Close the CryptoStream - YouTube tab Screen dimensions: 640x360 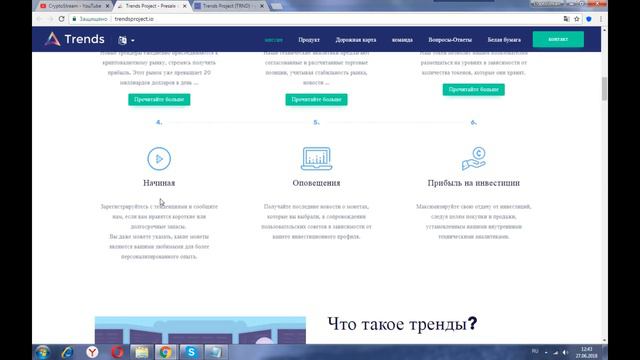[x=107, y=6]
